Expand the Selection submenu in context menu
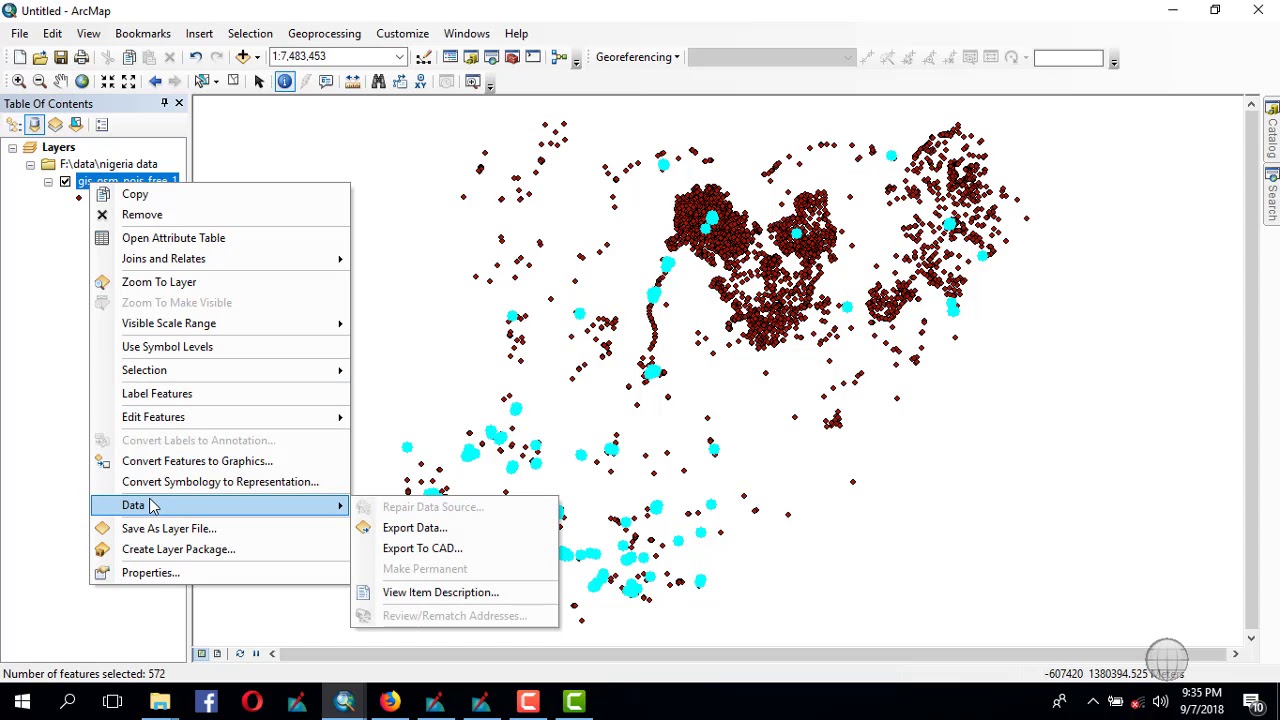Viewport: 1280px width, 720px height. pos(221,370)
